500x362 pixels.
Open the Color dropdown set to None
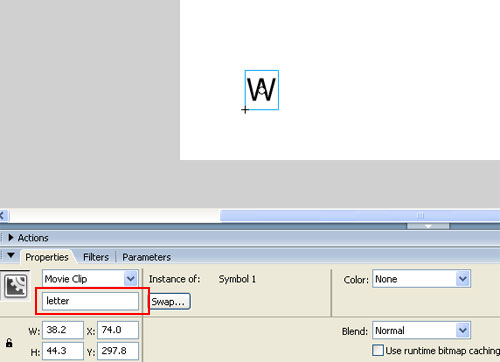pyautogui.click(x=421, y=279)
